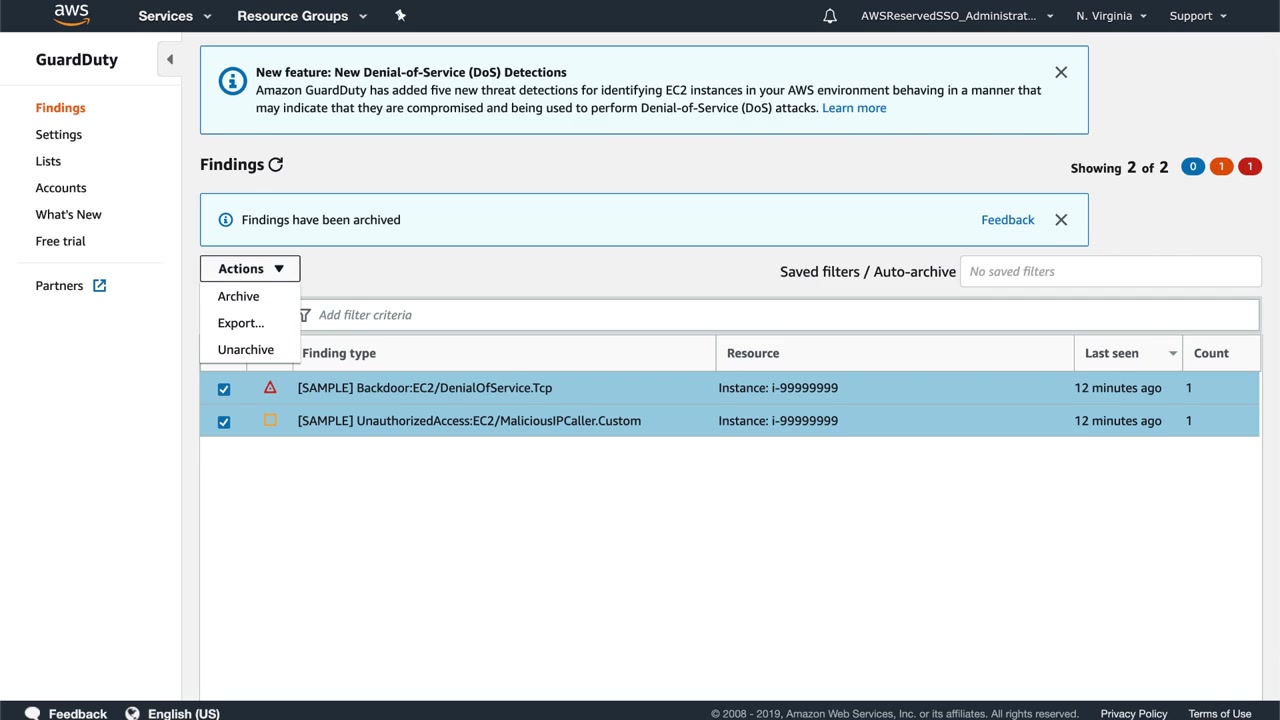
Task: Go to Settings in the sidebar
Action: (x=59, y=135)
